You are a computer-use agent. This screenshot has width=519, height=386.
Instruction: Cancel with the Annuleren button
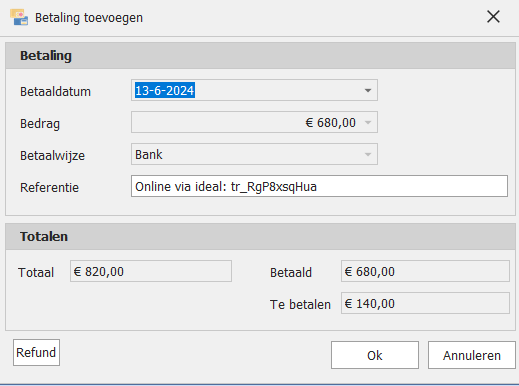(x=472, y=355)
